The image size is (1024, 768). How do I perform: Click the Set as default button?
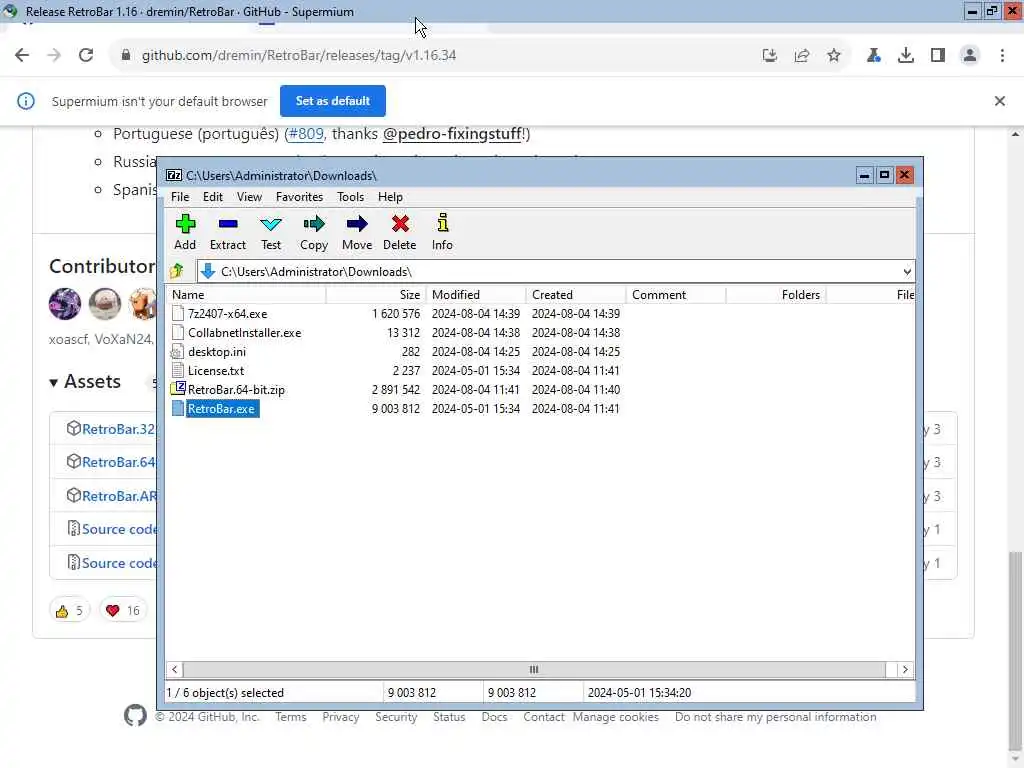[333, 101]
